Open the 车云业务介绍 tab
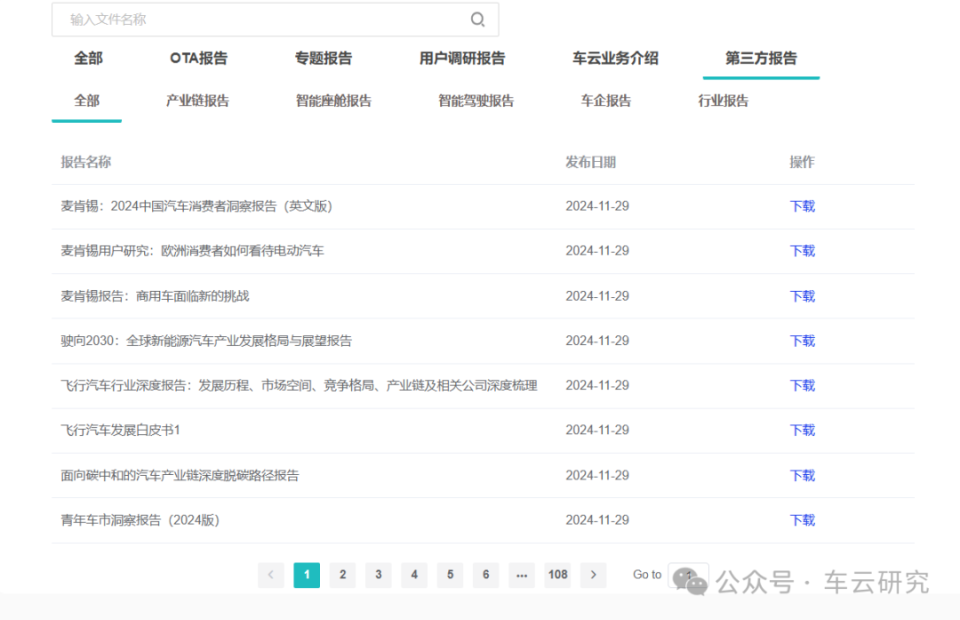Screen dimensions: 960x620 [615, 58]
